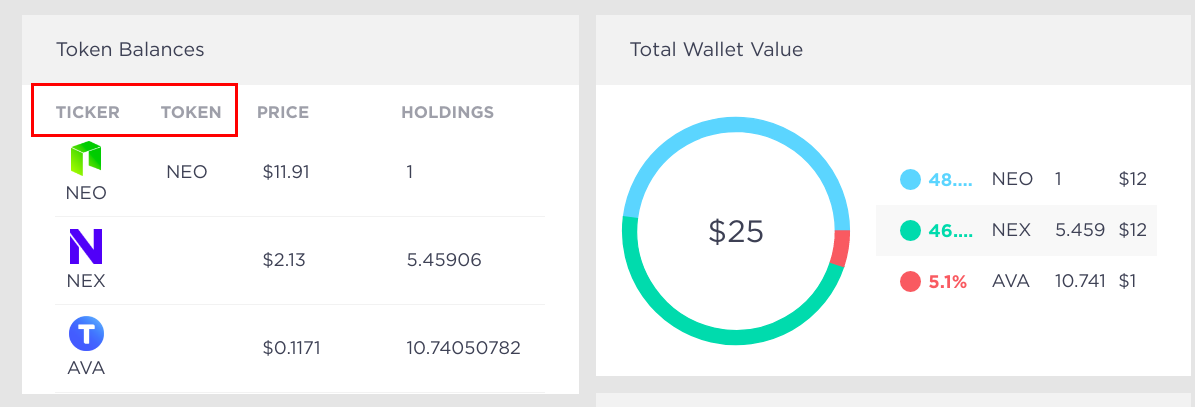Click the $25 total in donut chart
Image resolution: width=1195 pixels, height=407 pixels.
point(735,231)
